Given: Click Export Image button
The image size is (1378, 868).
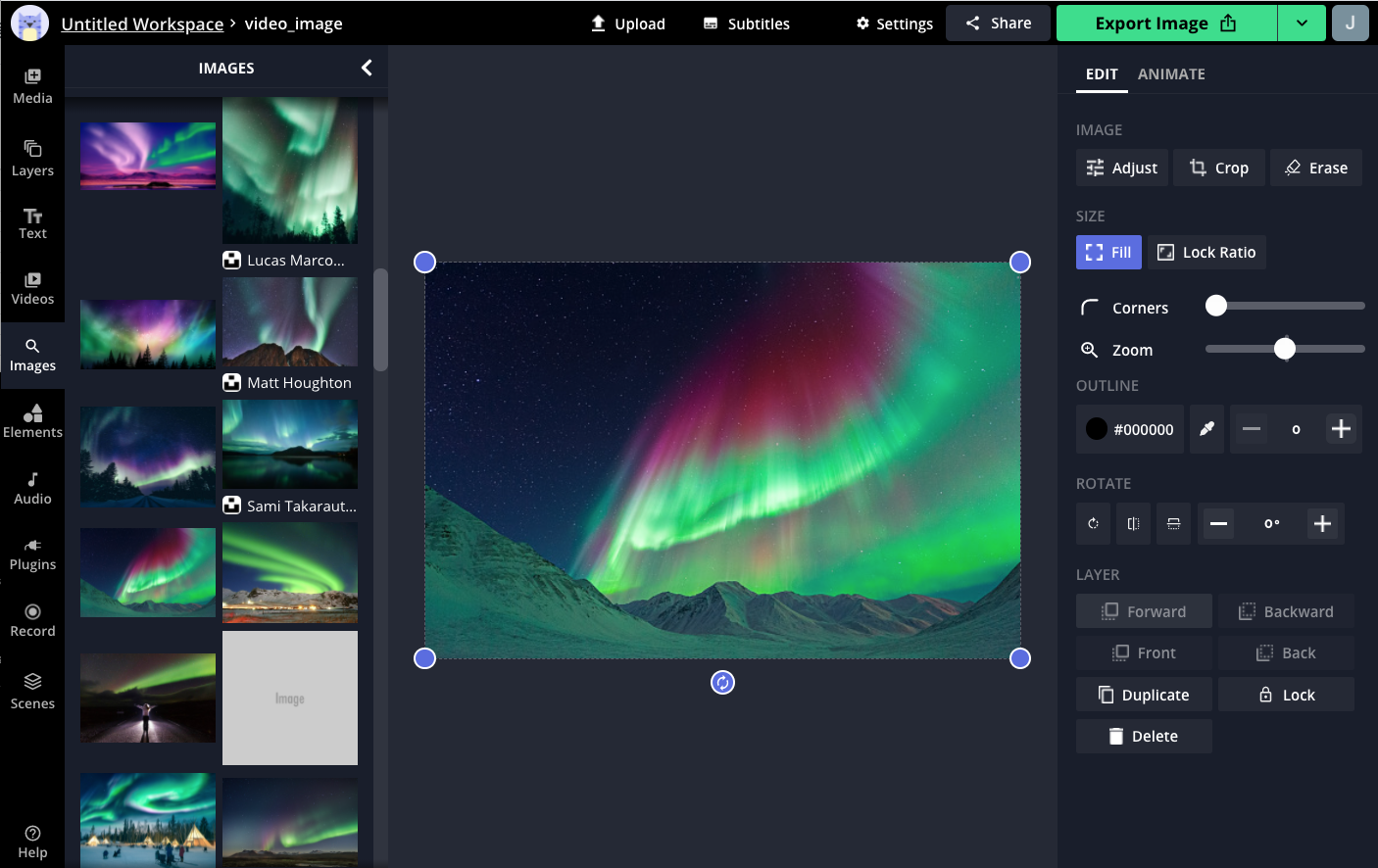Looking at the screenshot, I should (x=1166, y=23).
